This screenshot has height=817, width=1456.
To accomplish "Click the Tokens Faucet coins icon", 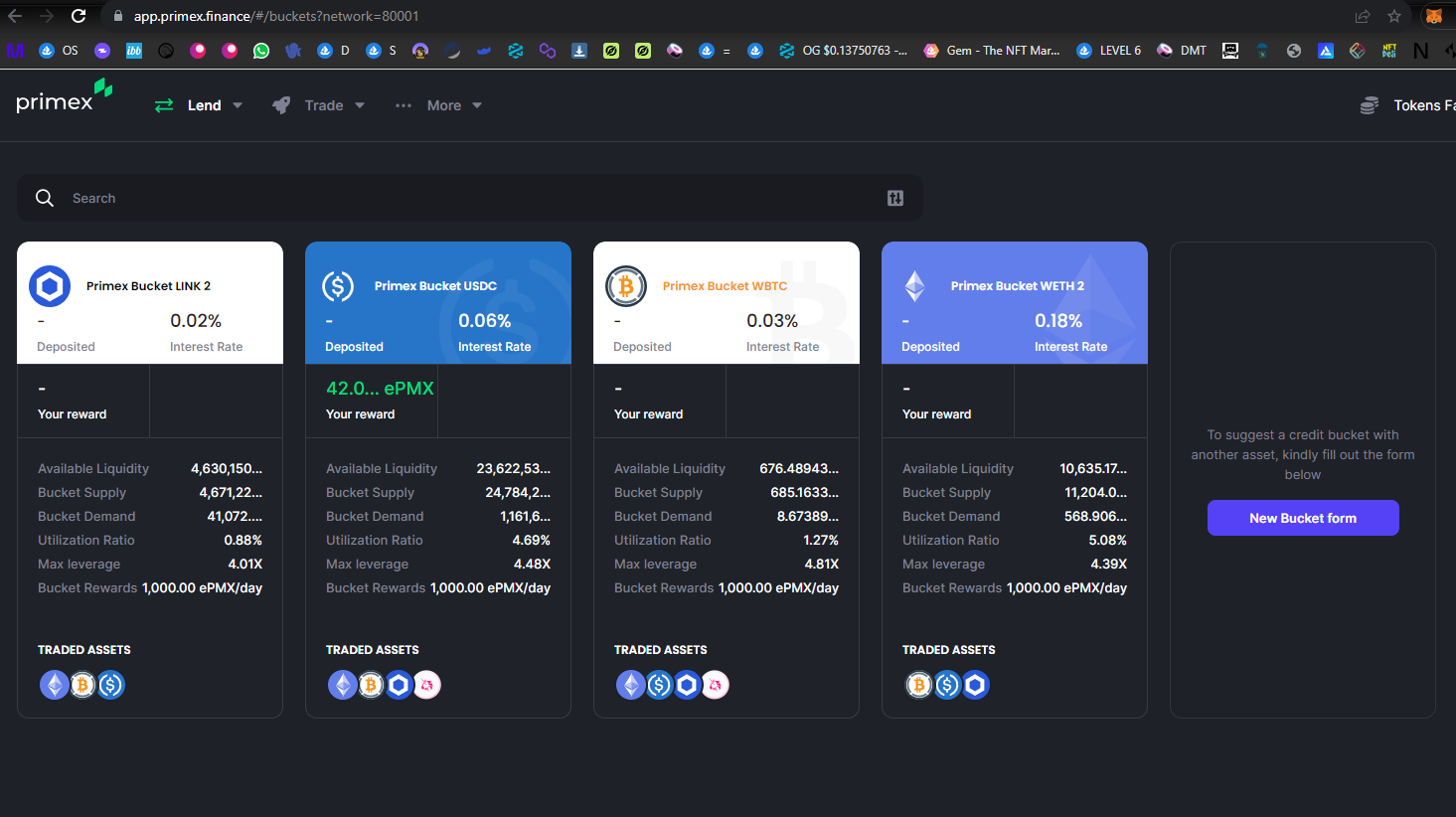I will point(1370,105).
